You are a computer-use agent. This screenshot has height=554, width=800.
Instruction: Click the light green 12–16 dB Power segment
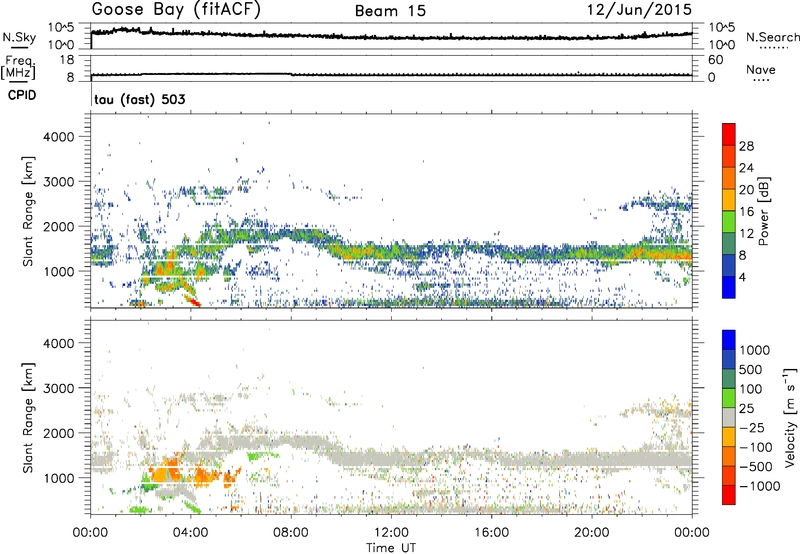(729, 221)
